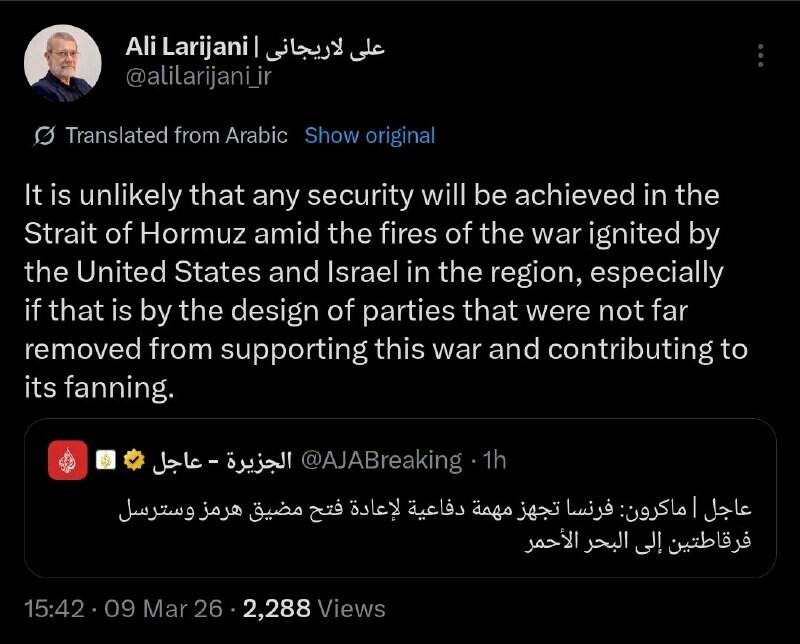800x644 pixels.
Task: Click 'Show original' to view the Arabic text
Action: (x=369, y=136)
